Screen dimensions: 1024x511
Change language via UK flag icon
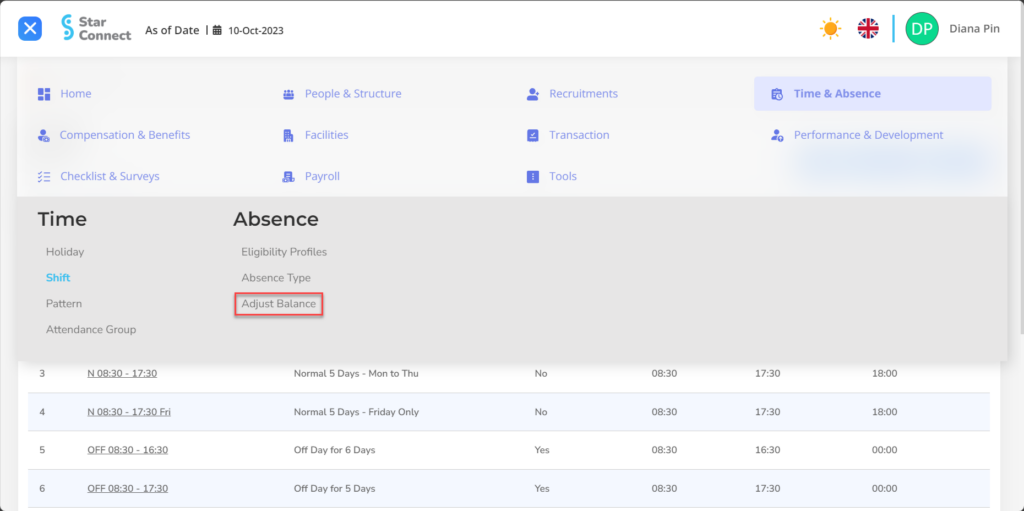click(x=868, y=29)
